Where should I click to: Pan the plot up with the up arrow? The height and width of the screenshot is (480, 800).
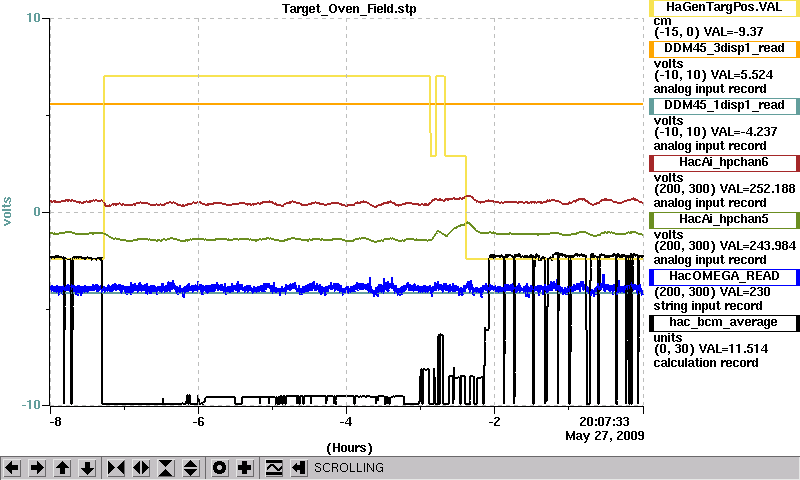pyautogui.click(x=62, y=467)
